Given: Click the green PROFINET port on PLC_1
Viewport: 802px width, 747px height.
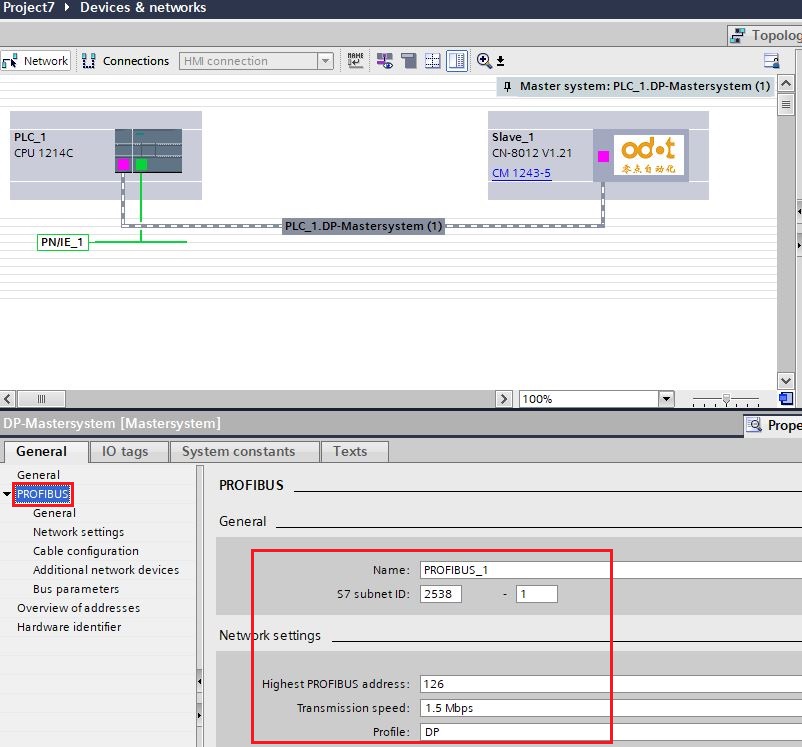Looking at the screenshot, I should pos(141,164).
